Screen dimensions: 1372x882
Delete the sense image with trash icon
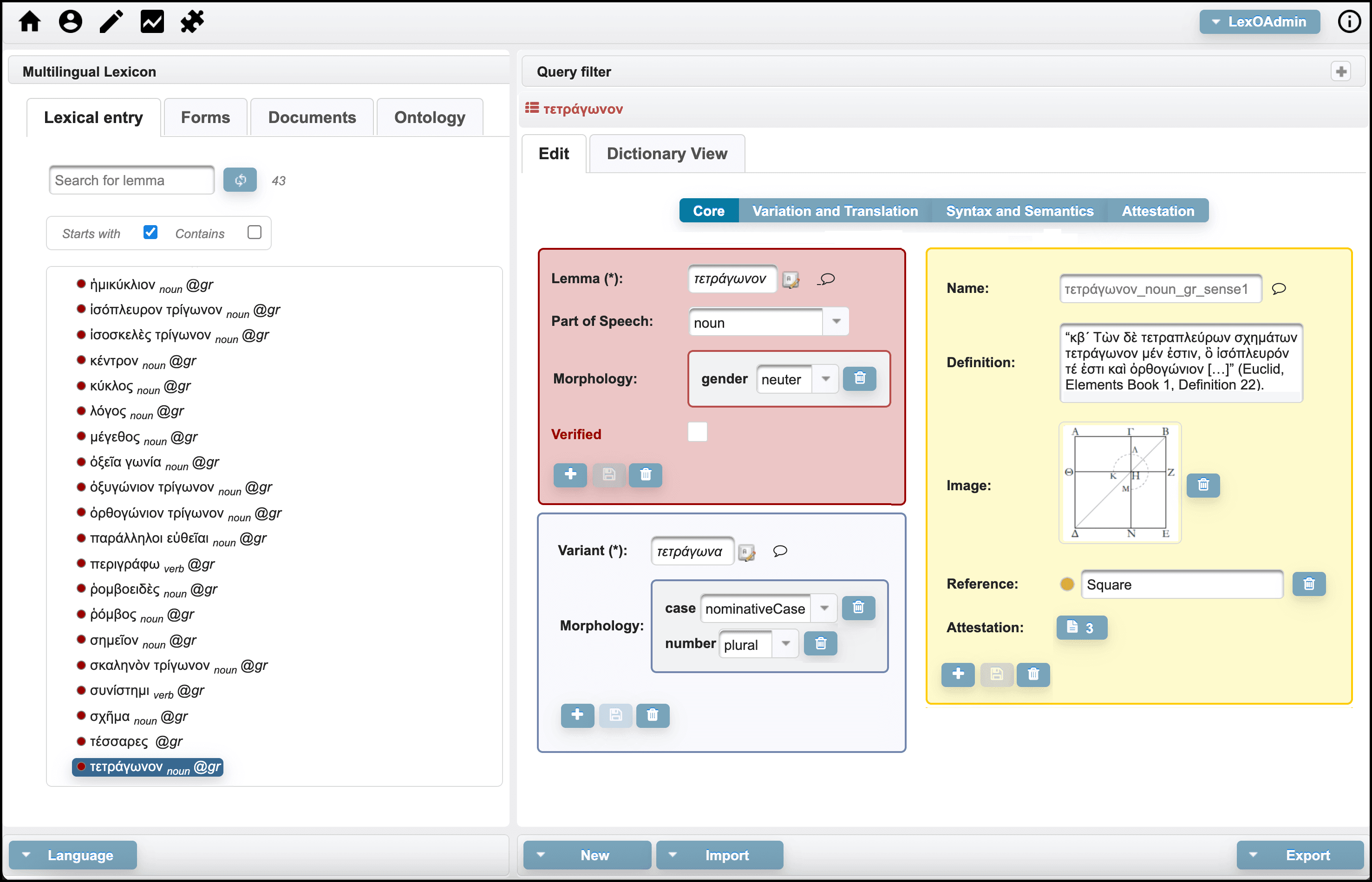point(1203,485)
